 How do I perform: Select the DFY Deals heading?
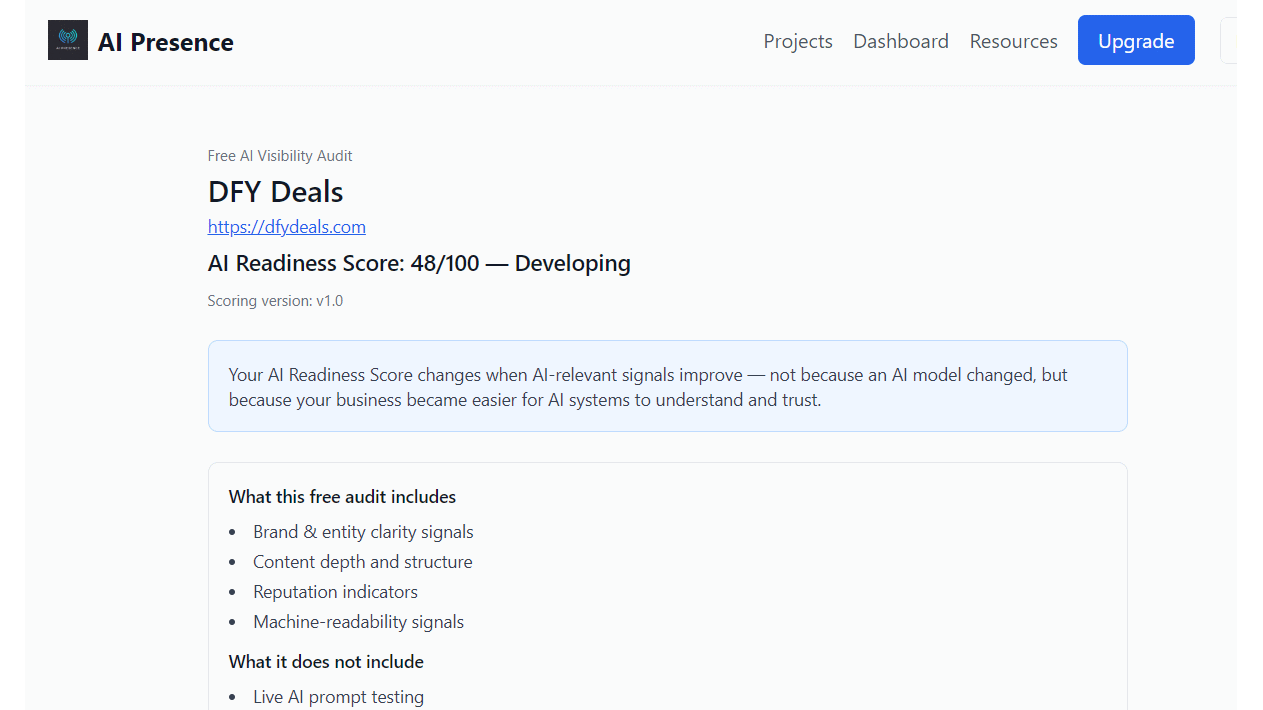tap(276, 191)
